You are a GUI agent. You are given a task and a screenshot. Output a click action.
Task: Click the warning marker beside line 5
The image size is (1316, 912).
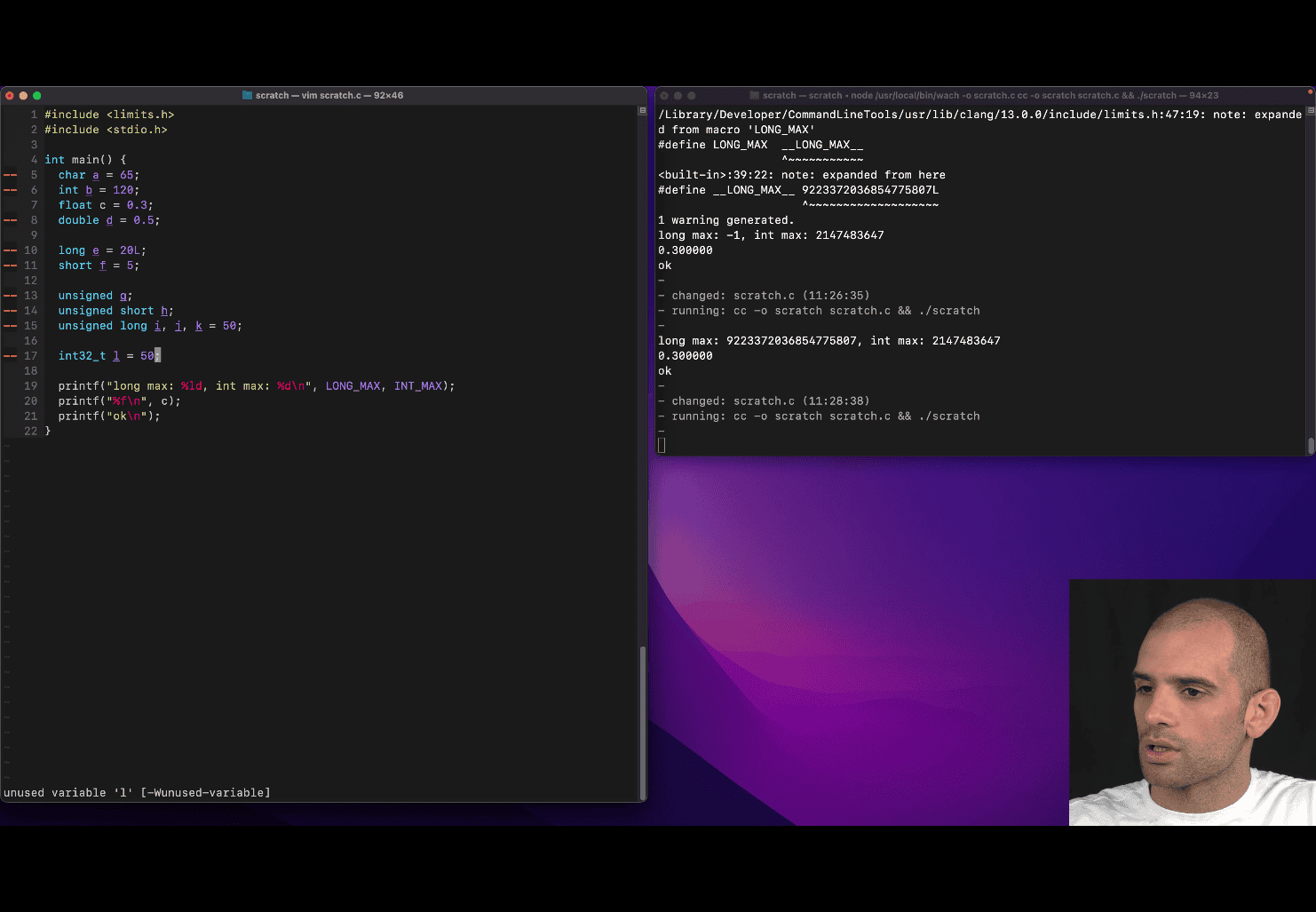11,175
